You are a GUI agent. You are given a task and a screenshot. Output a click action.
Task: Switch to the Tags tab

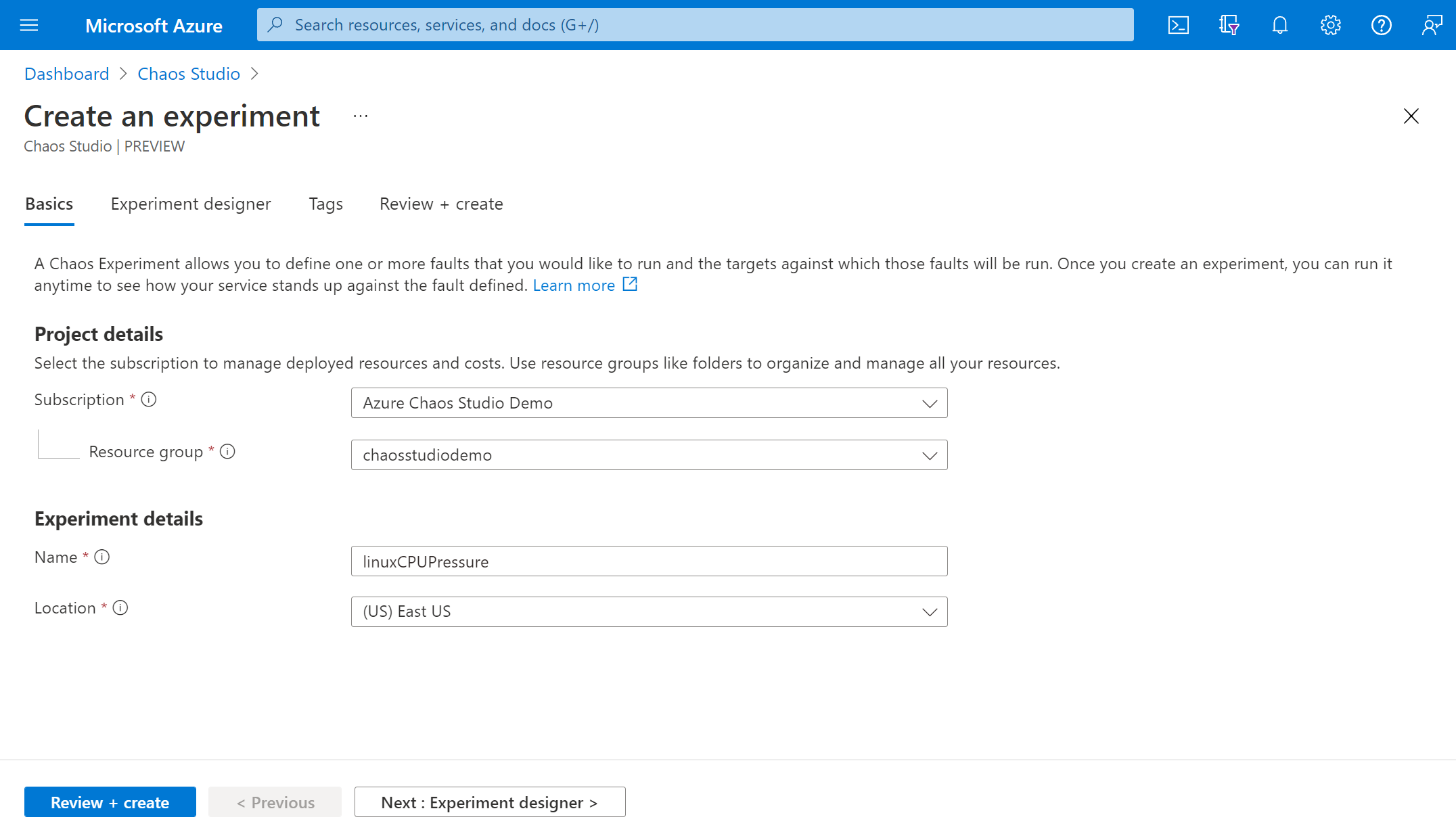tap(326, 203)
